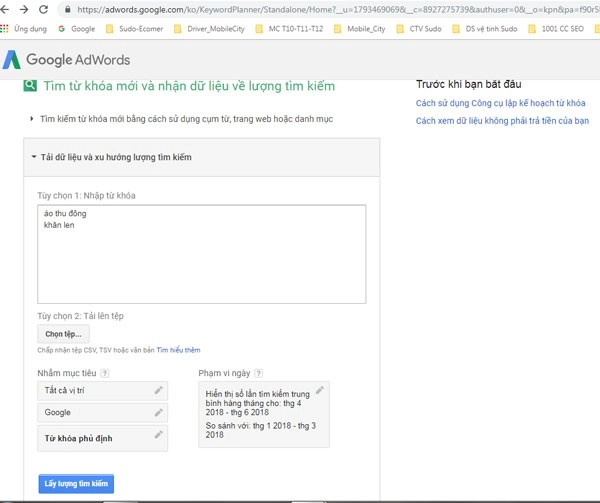The width and height of the screenshot is (600, 503).
Task: Expand Tìm kiếm từ khóa mới bằng cụm từ section
Action: point(183,119)
